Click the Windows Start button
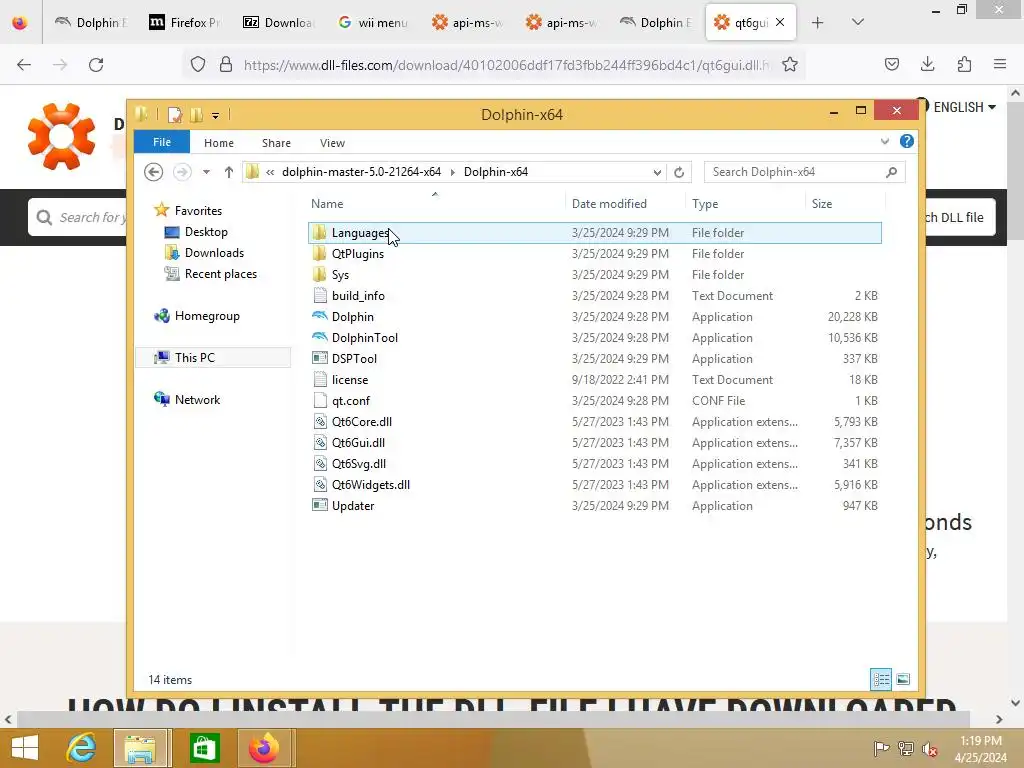 click(25, 748)
